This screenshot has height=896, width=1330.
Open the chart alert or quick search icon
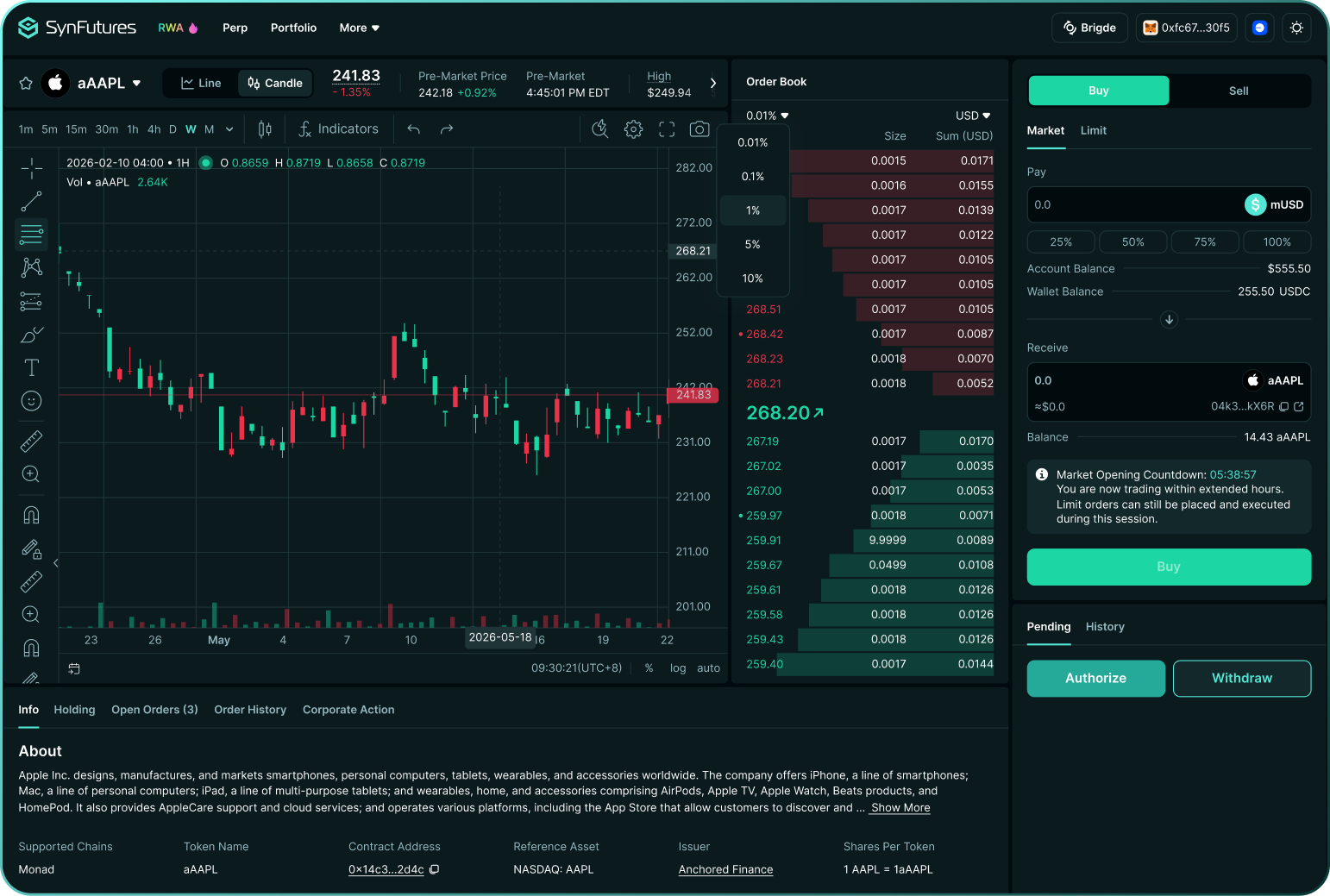tap(600, 129)
